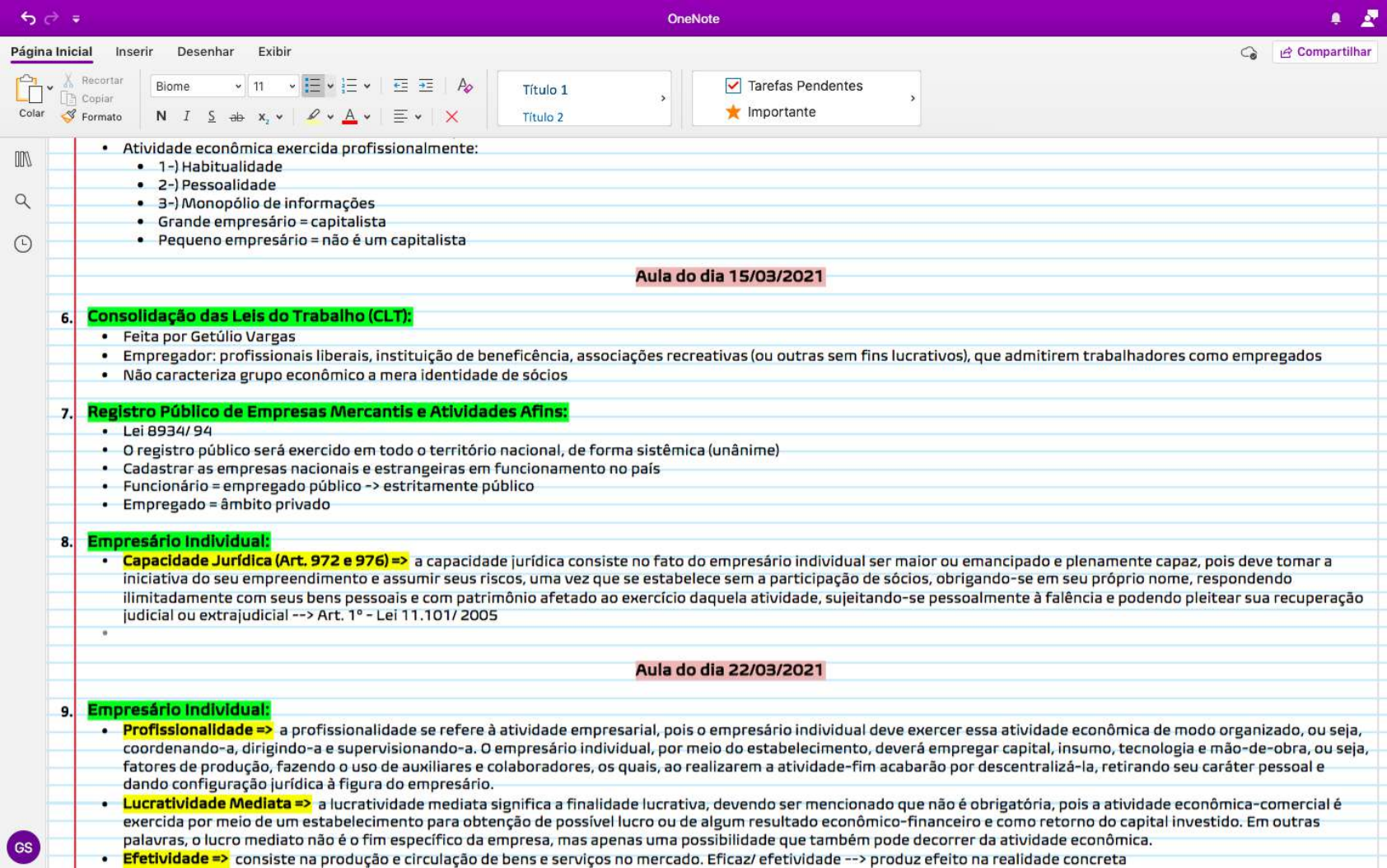This screenshot has width=1387, height=868.
Task: Open the font size 11 dropdown
Action: 273,86
